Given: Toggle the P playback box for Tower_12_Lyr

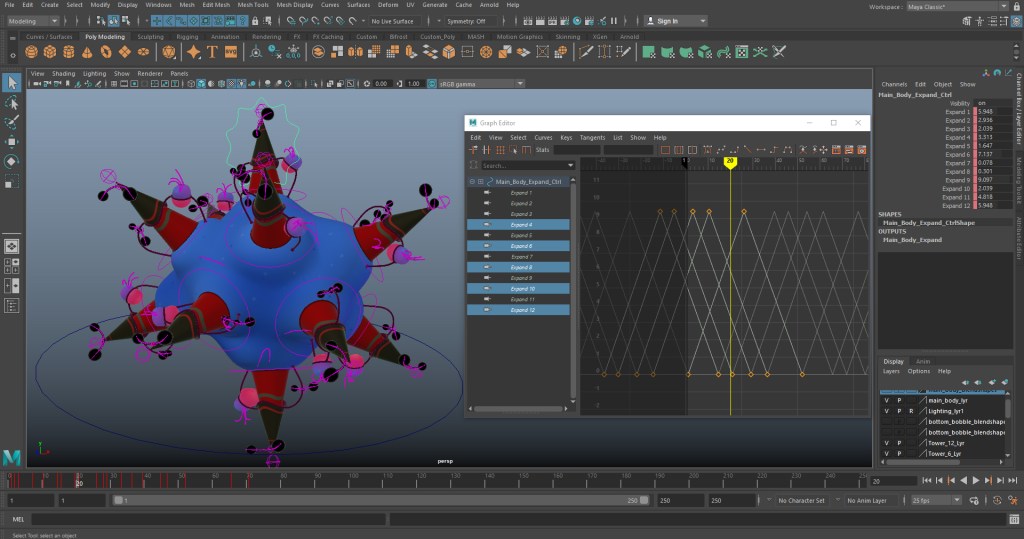Looking at the screenshot, I should (898, 443).
